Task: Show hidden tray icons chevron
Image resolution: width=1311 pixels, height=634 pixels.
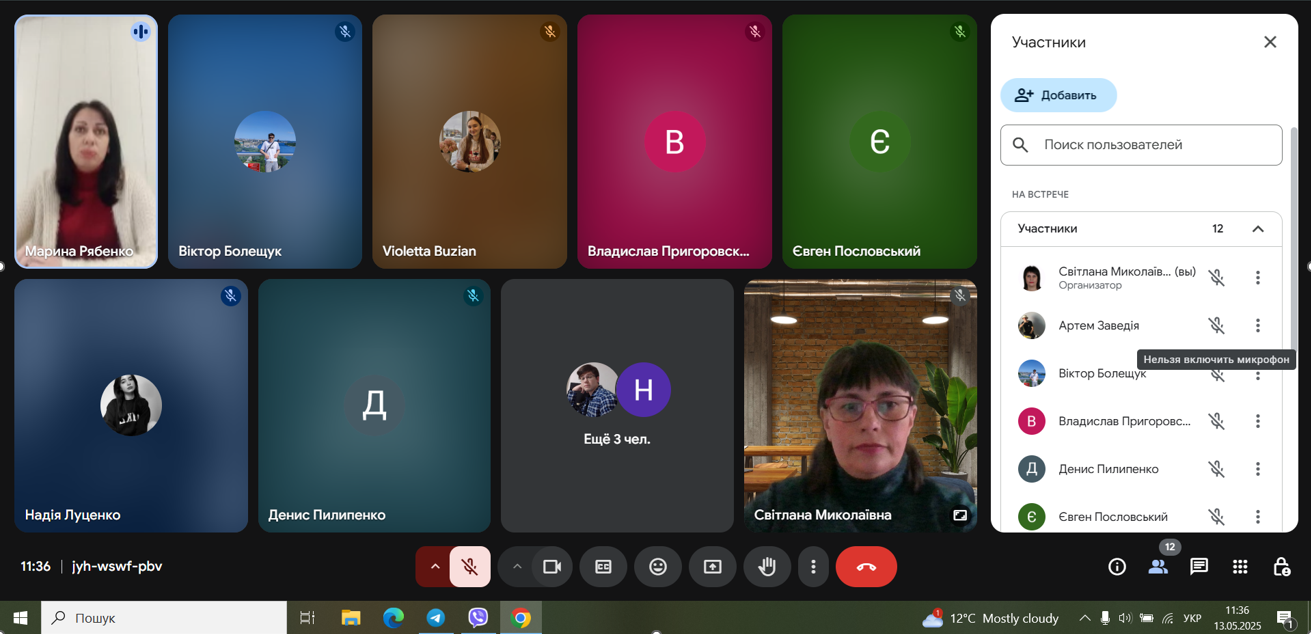Action: pos(1084,618)
